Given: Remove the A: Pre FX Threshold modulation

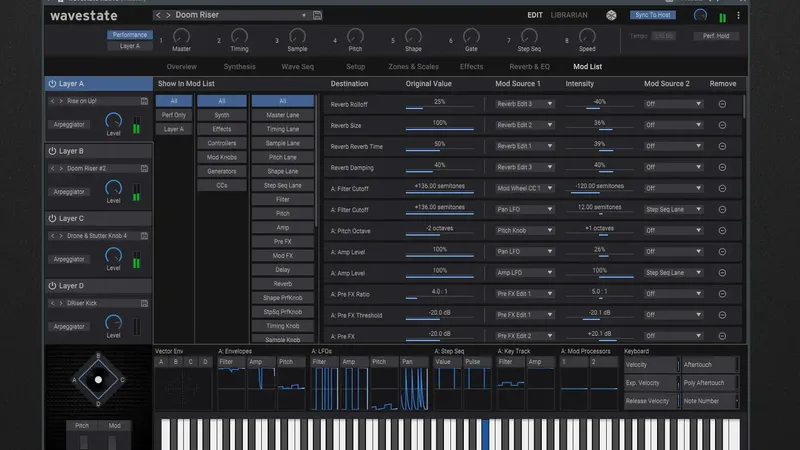Looking at the screenshot, I should [722, 315].
